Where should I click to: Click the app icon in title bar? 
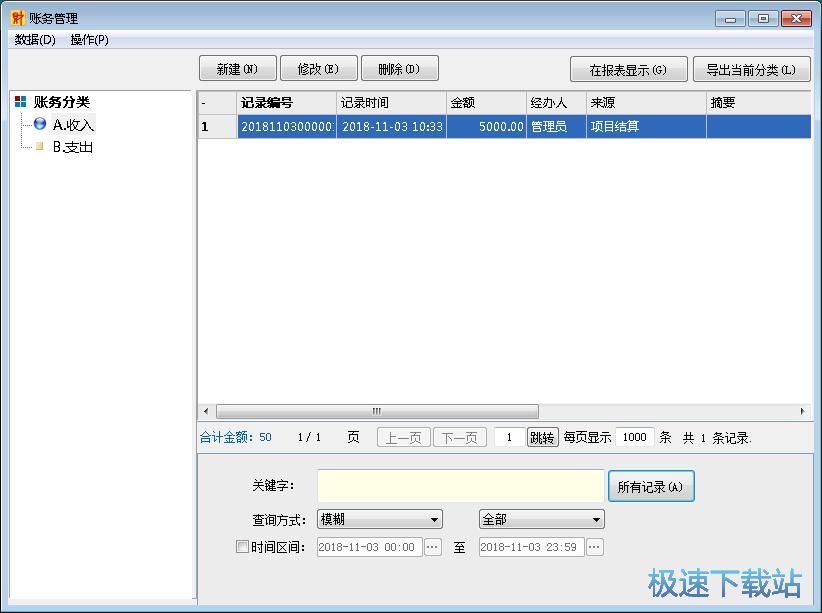pos(17,18)
